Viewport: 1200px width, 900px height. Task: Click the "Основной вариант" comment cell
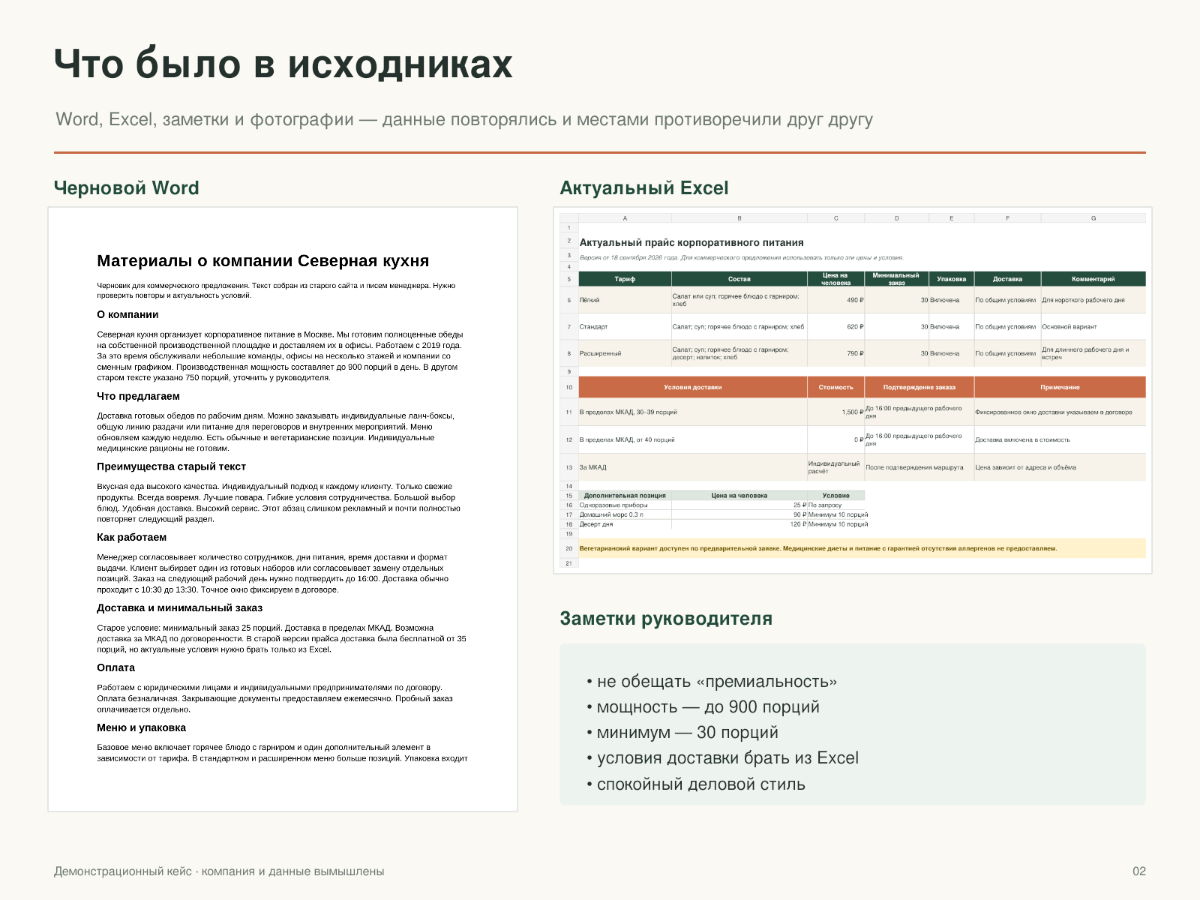[x=1093, y=326]
